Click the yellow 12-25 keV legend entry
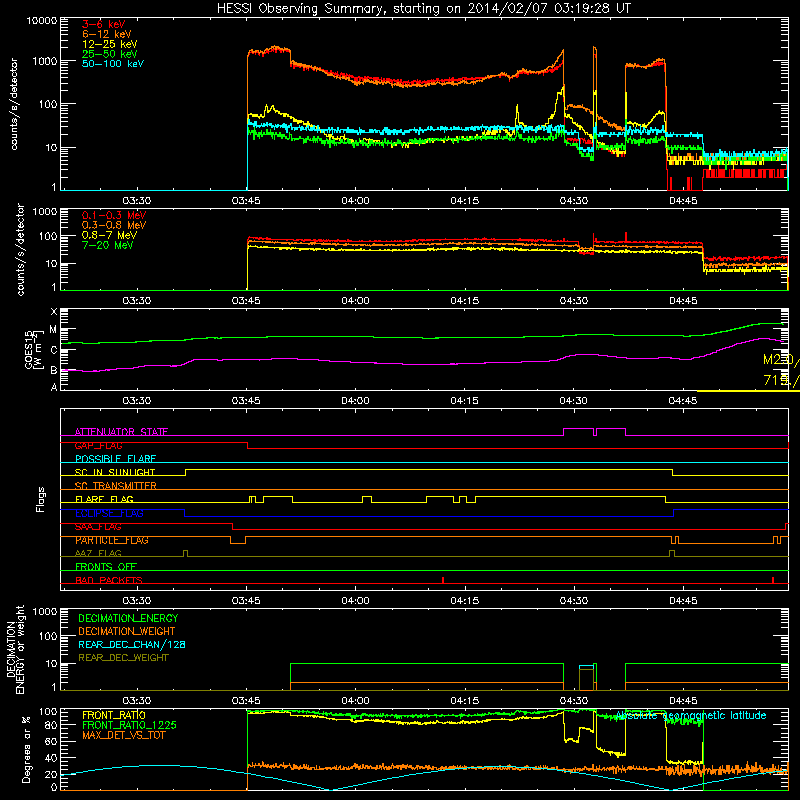The height and width of the screenshot is (800, 800). pos(110,44)
